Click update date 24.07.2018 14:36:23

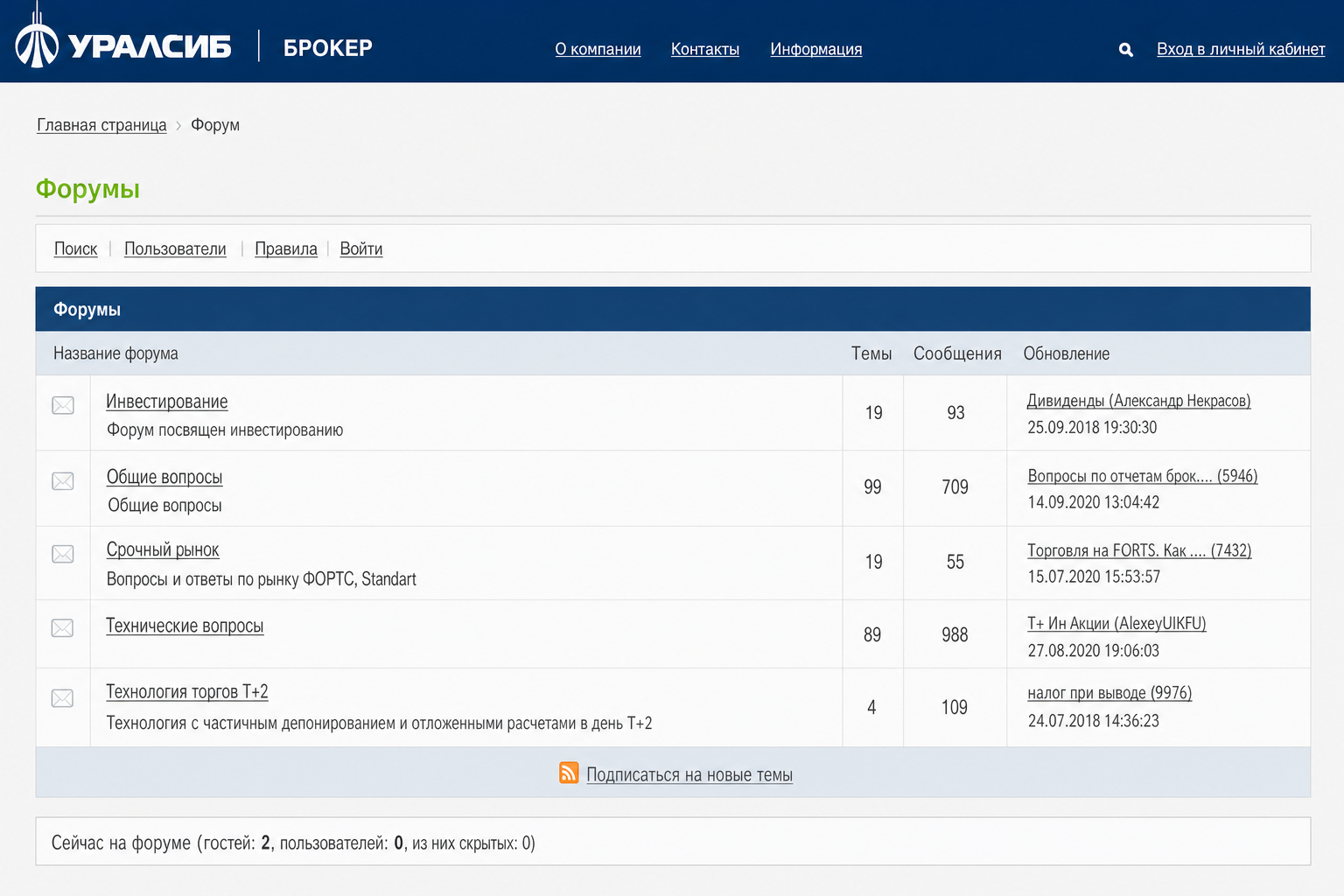pos(1094,721)
